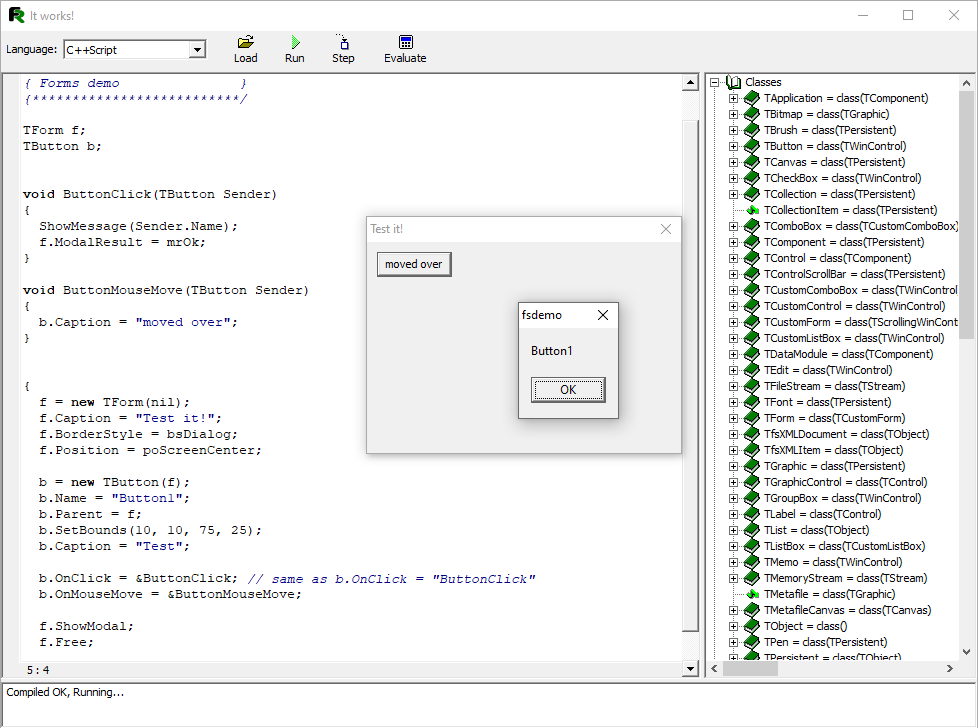Image resolution: width=978 pixels, height=728 pixels.
Task: Expand the TForm class node
Action: click(733, 418)
